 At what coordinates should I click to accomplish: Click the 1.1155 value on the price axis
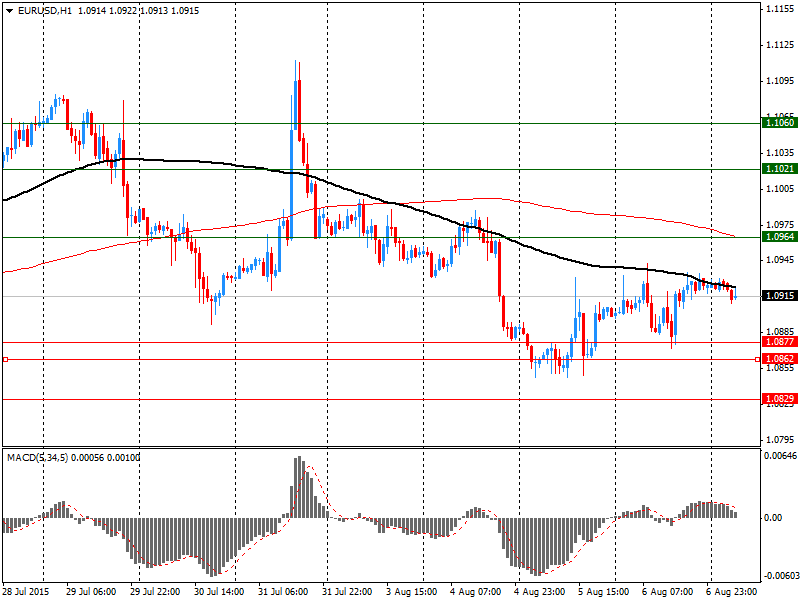click(x=780, y=9)
